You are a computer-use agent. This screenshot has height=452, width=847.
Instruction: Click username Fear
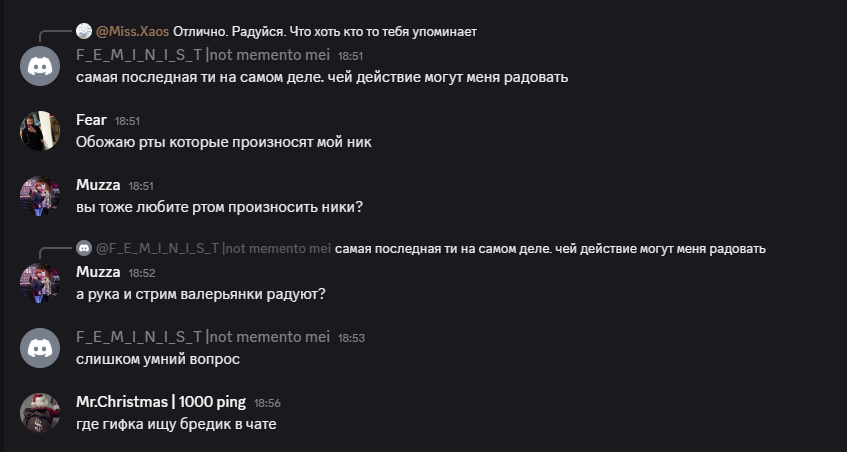[91, 120]
